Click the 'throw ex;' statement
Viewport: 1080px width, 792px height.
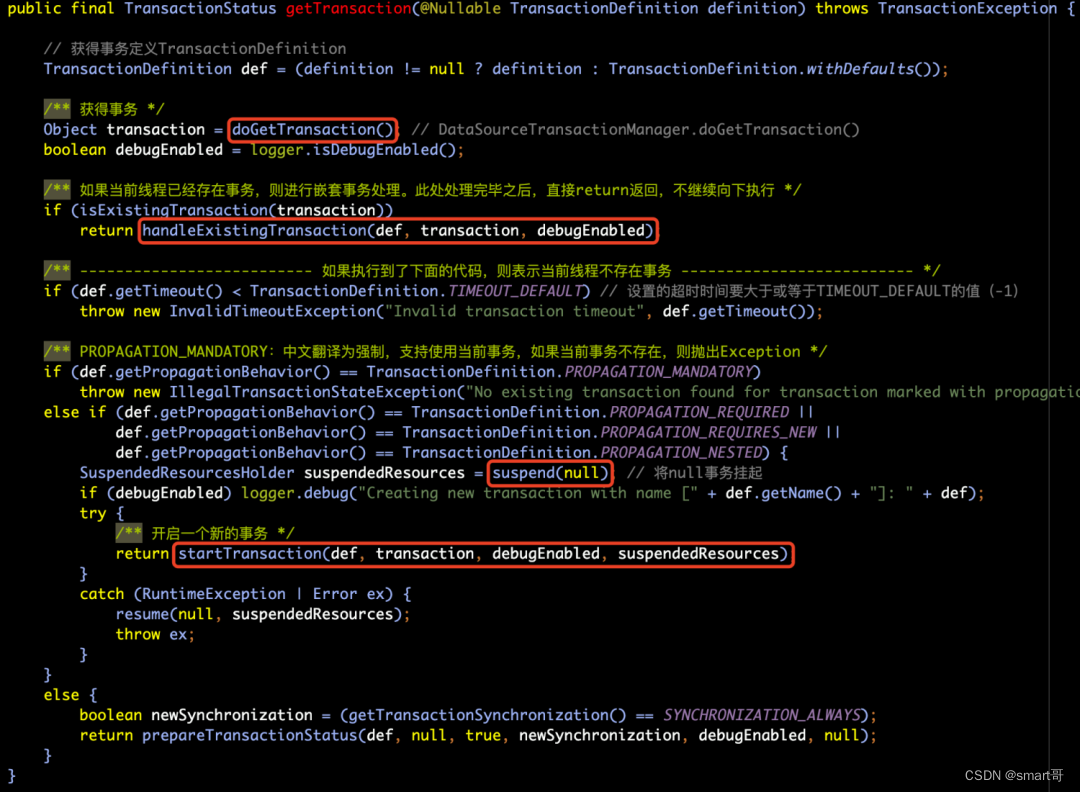pyautogui.click(x=155, y=635)
